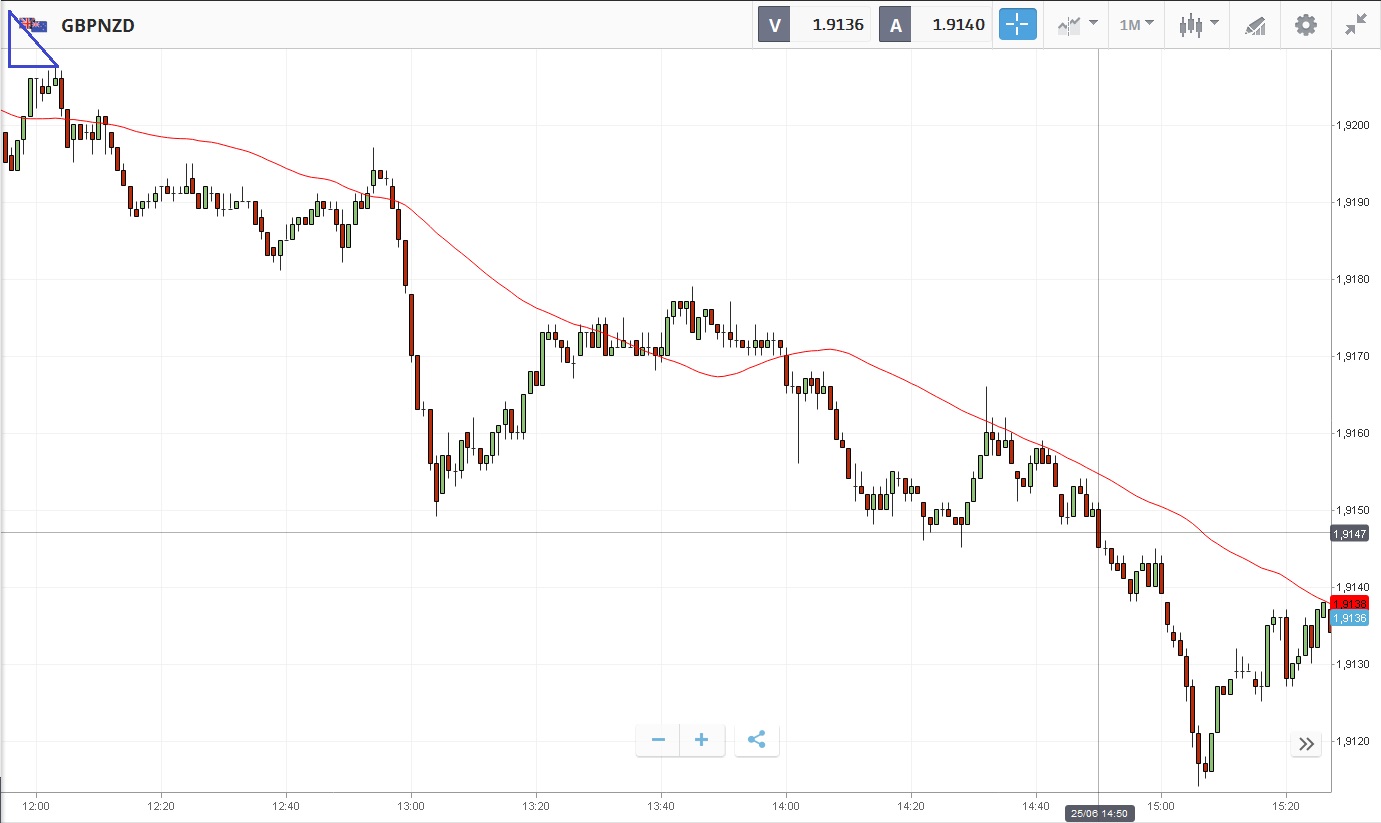Click the GBPNZD flag icon

tap(33, 26)
